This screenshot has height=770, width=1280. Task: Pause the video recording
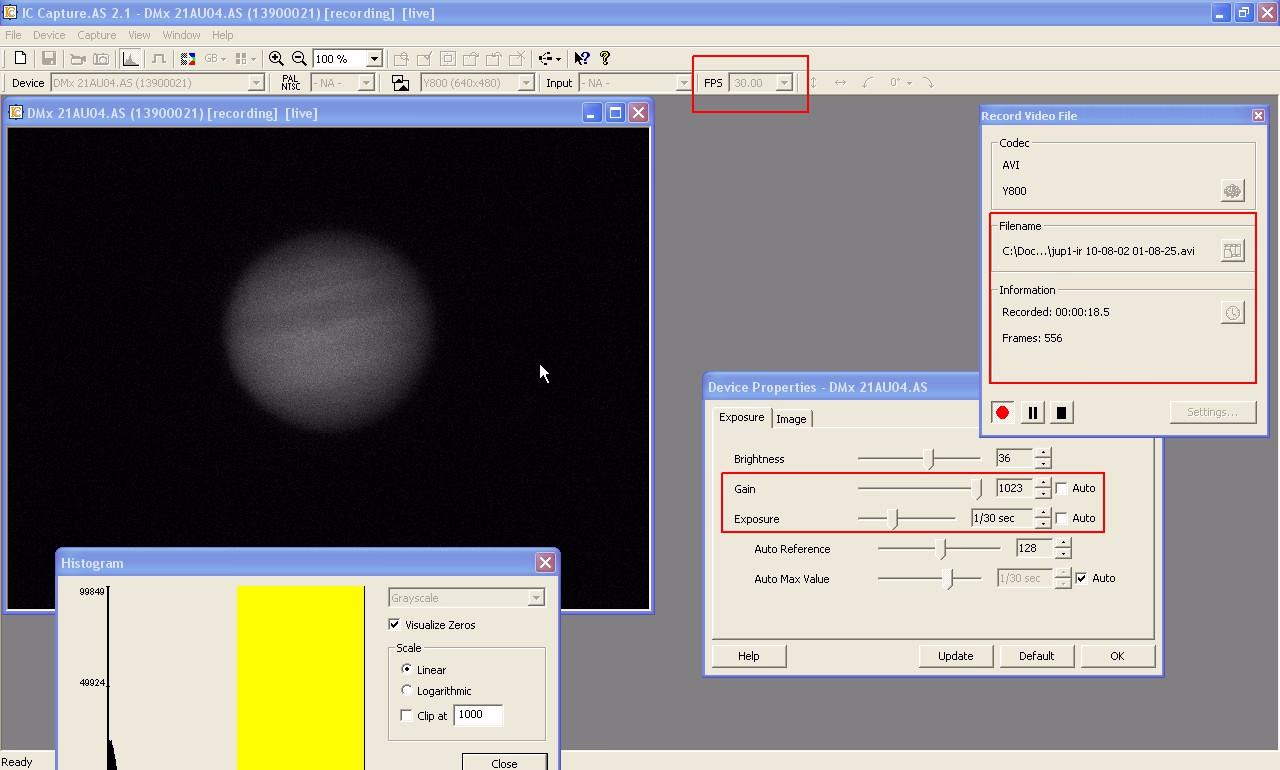coord(1032,412)
